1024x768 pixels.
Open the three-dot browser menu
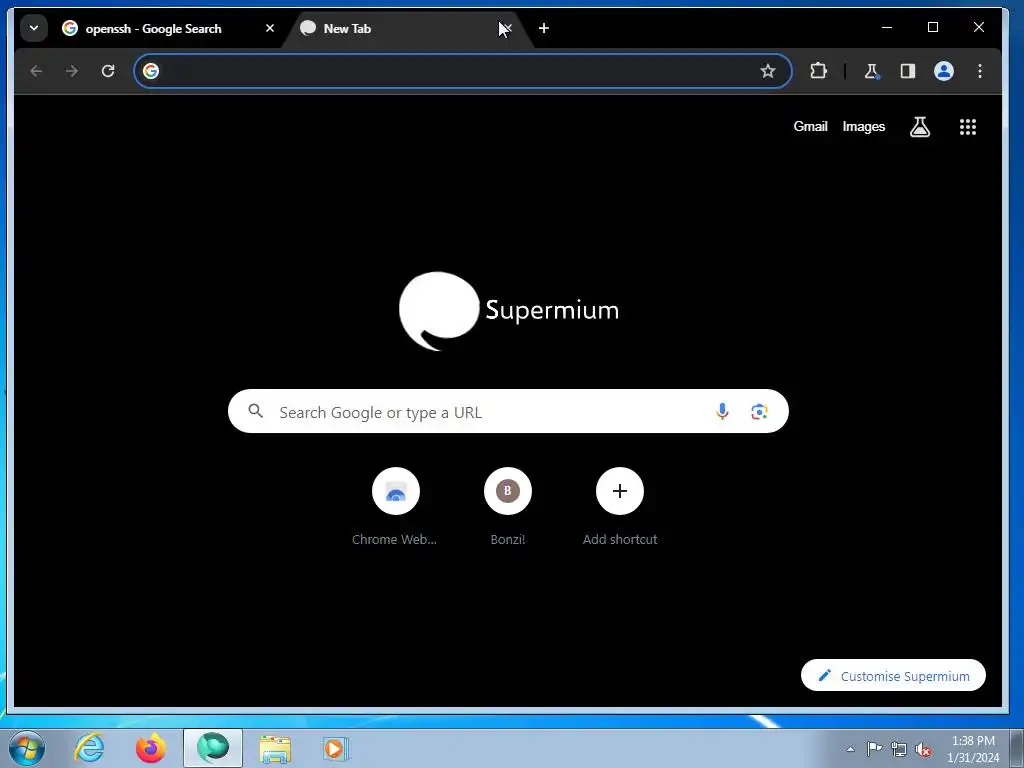tap(980, 71)
